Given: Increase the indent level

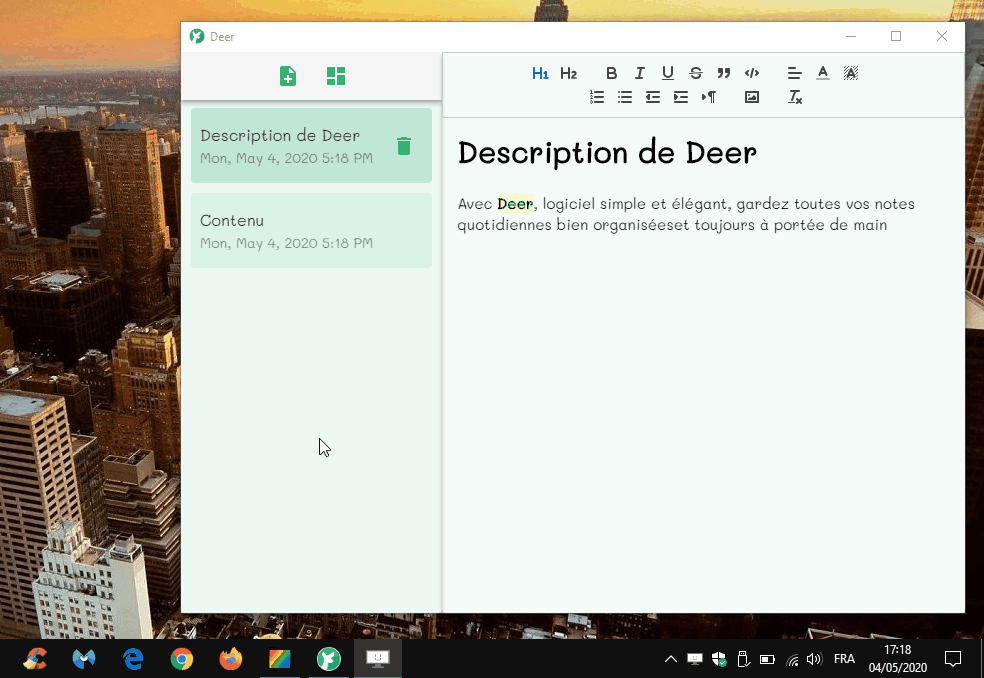Looking at the screenshot, I should pos(681,97).
